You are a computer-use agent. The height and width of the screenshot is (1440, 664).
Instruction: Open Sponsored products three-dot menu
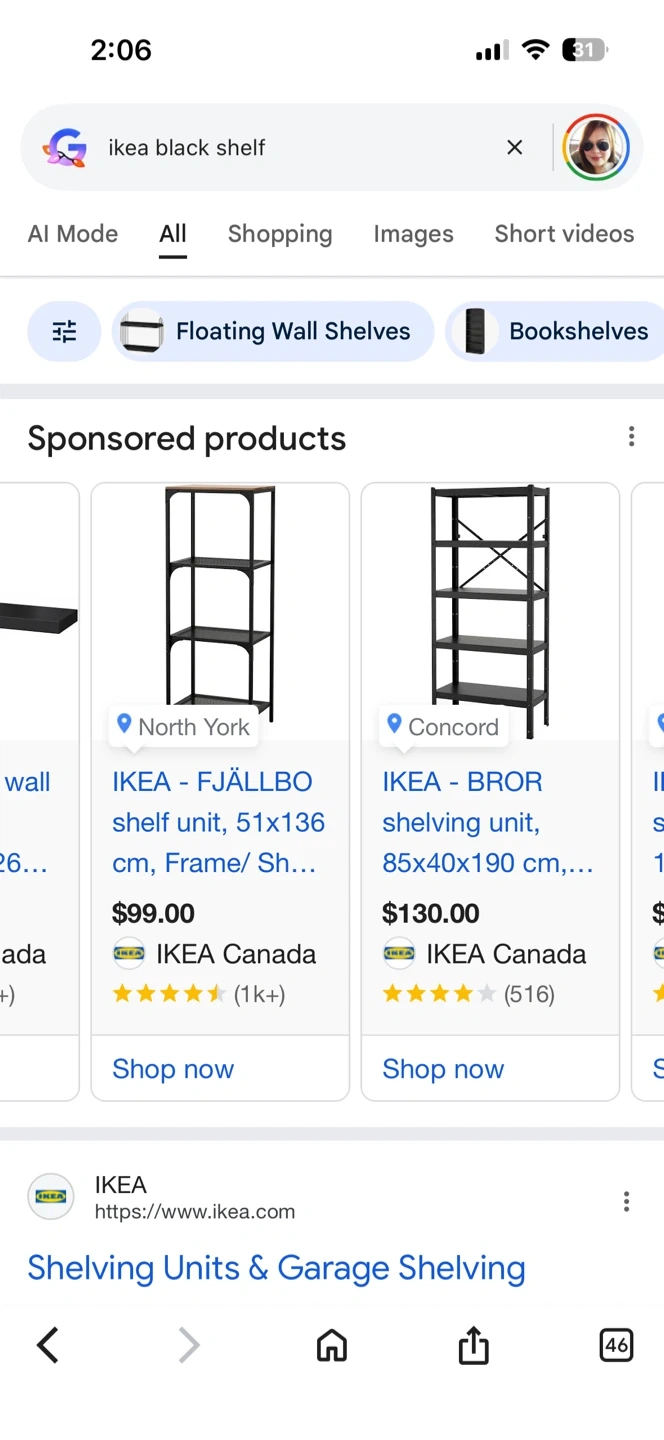click(x=631, y=437)
